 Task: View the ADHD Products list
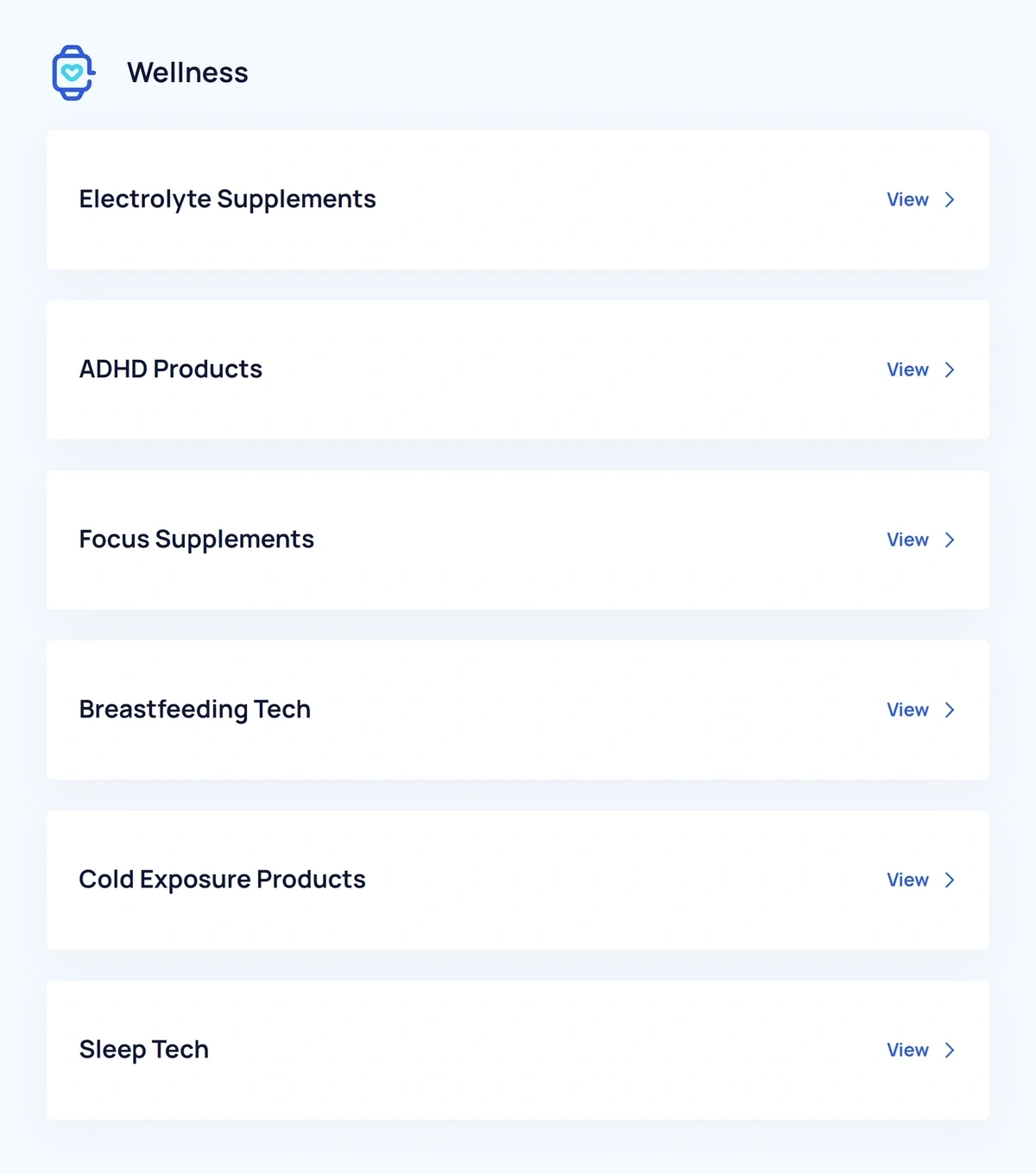[x=907, y=369]
